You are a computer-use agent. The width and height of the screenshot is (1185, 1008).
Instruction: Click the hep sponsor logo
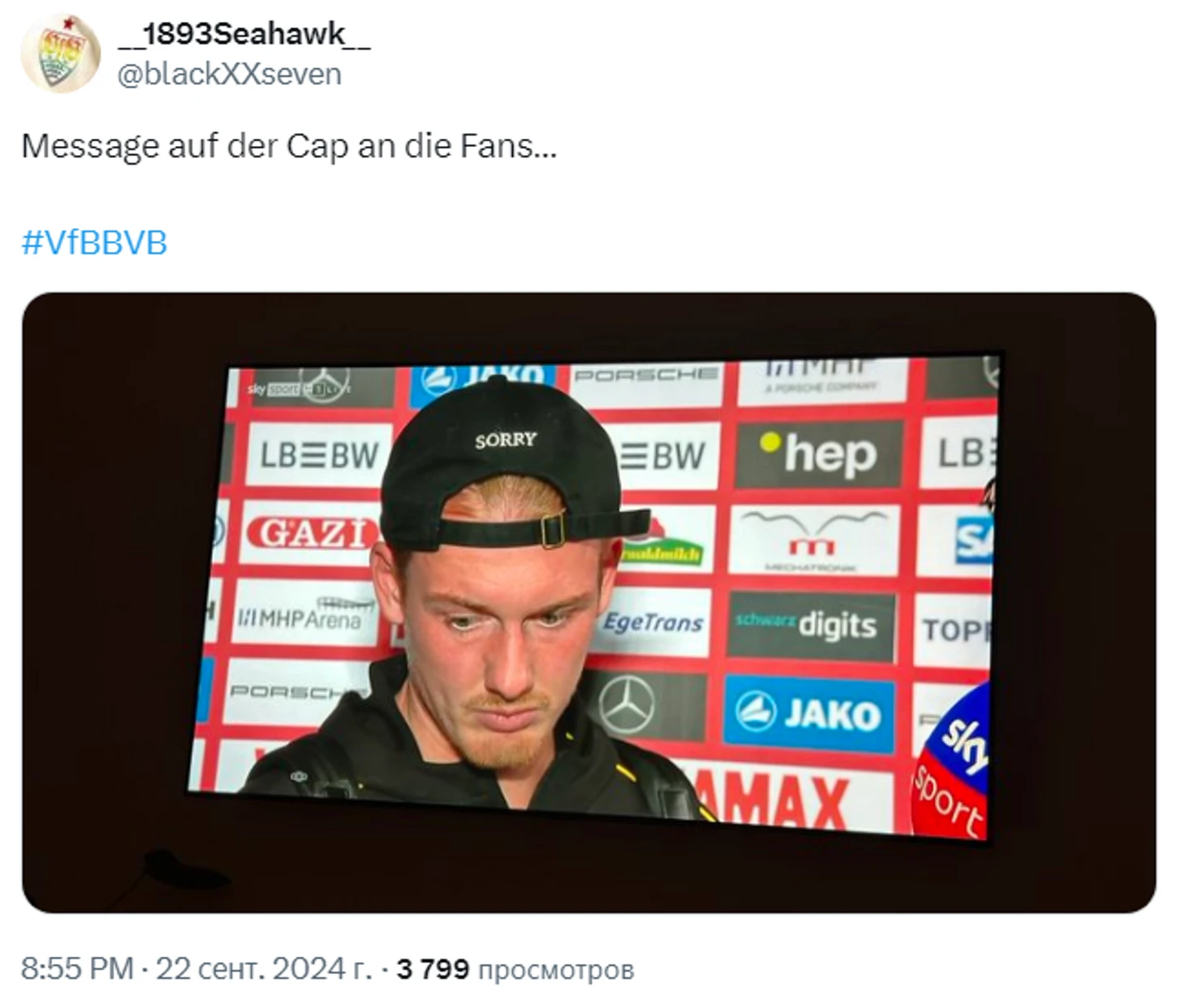click(819, 453)
